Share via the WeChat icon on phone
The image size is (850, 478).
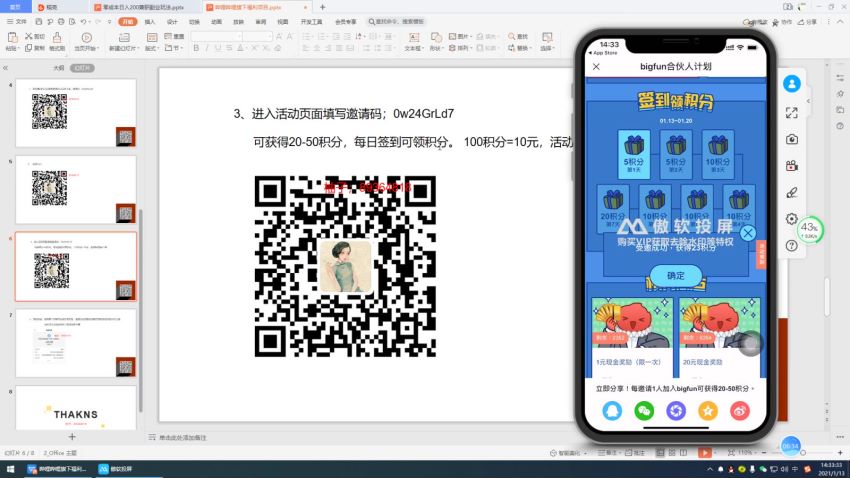(644, 411)
